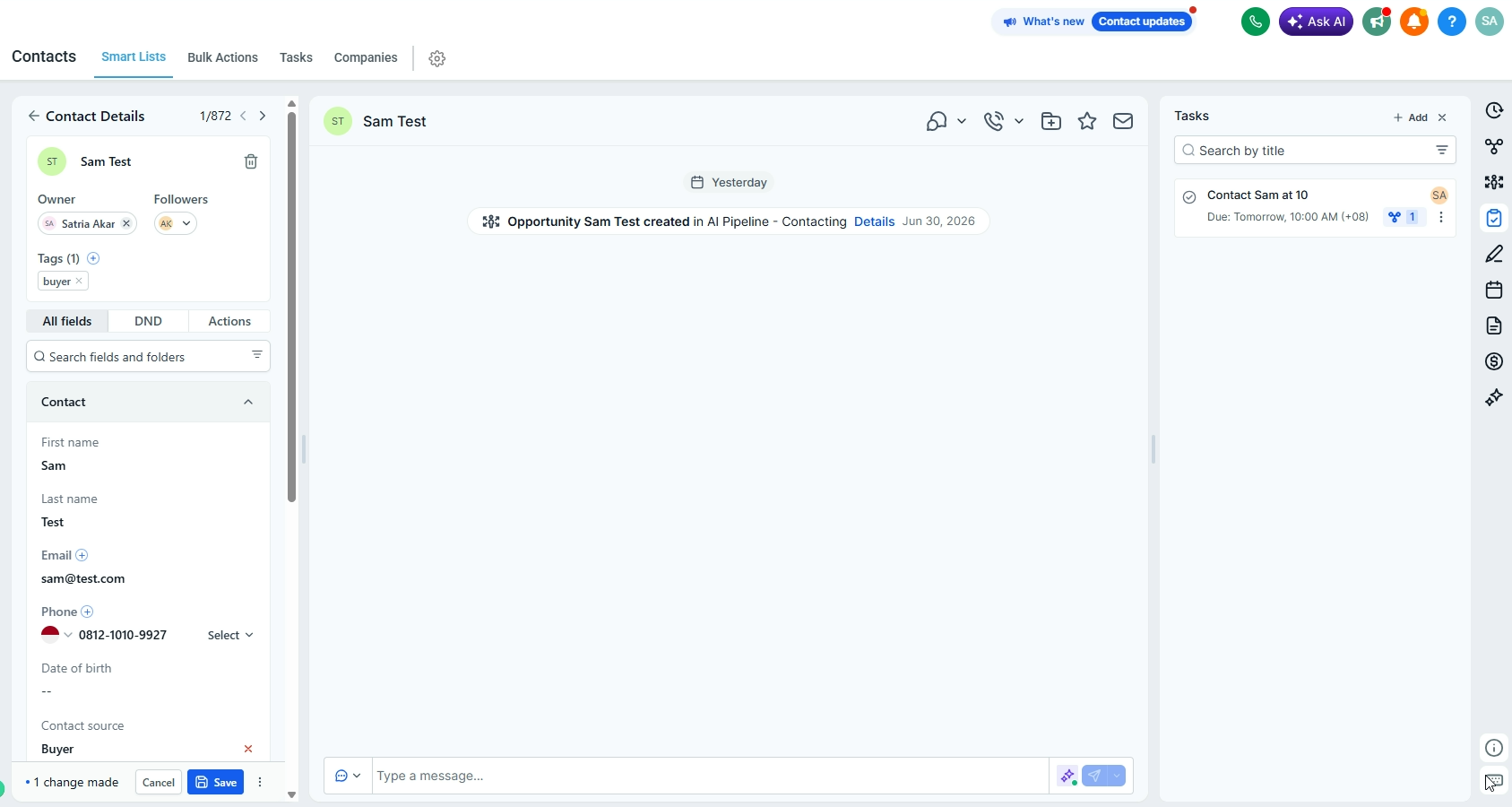Add another email plus icon
1512x807 pixels.
82,555
